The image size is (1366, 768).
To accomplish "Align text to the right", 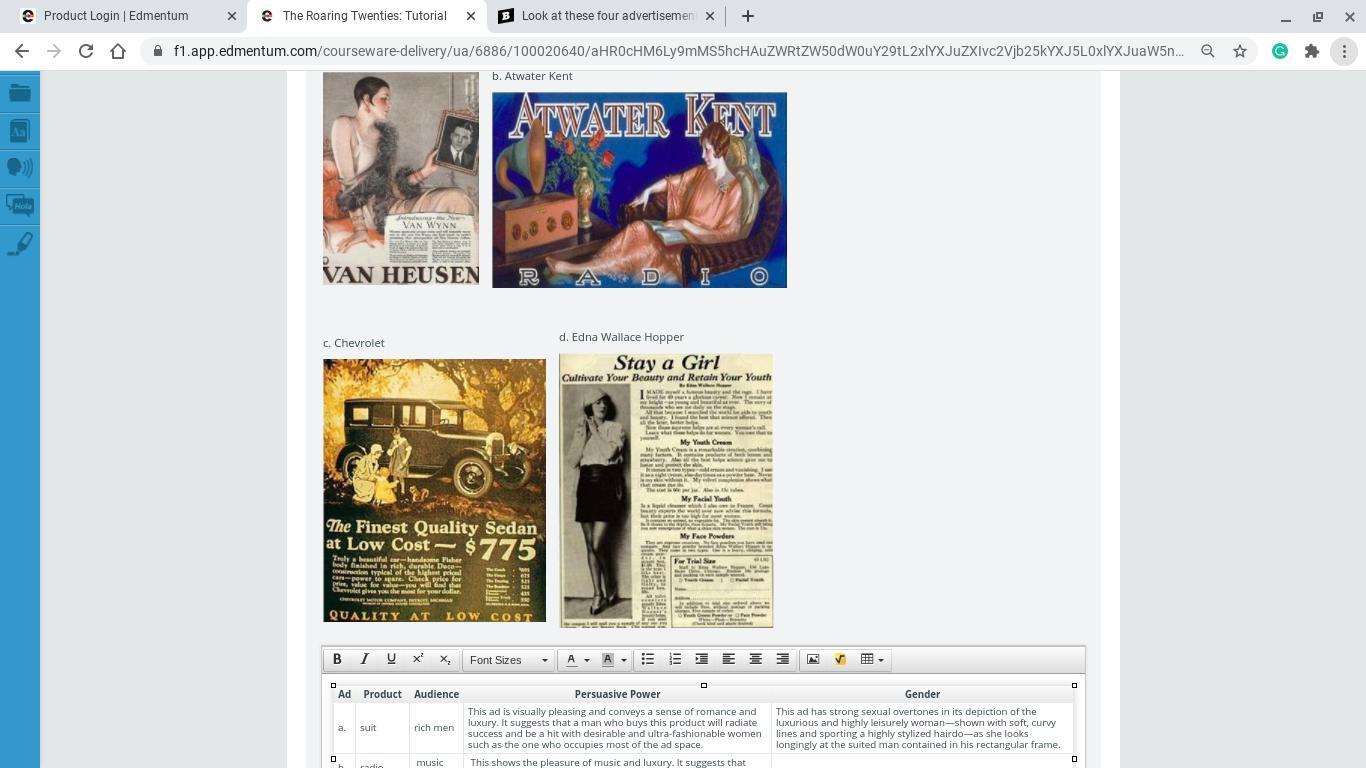I will click(x=783, y=660).
